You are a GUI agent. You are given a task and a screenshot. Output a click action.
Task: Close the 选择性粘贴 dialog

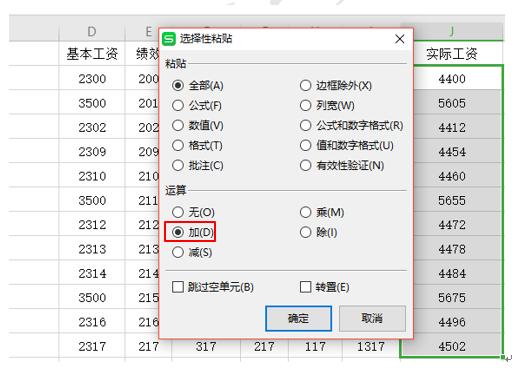(x=400, y=39)
